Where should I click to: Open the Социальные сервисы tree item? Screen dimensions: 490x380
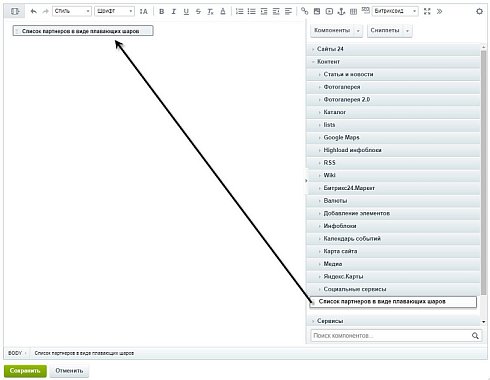click(x=393, y=289)
